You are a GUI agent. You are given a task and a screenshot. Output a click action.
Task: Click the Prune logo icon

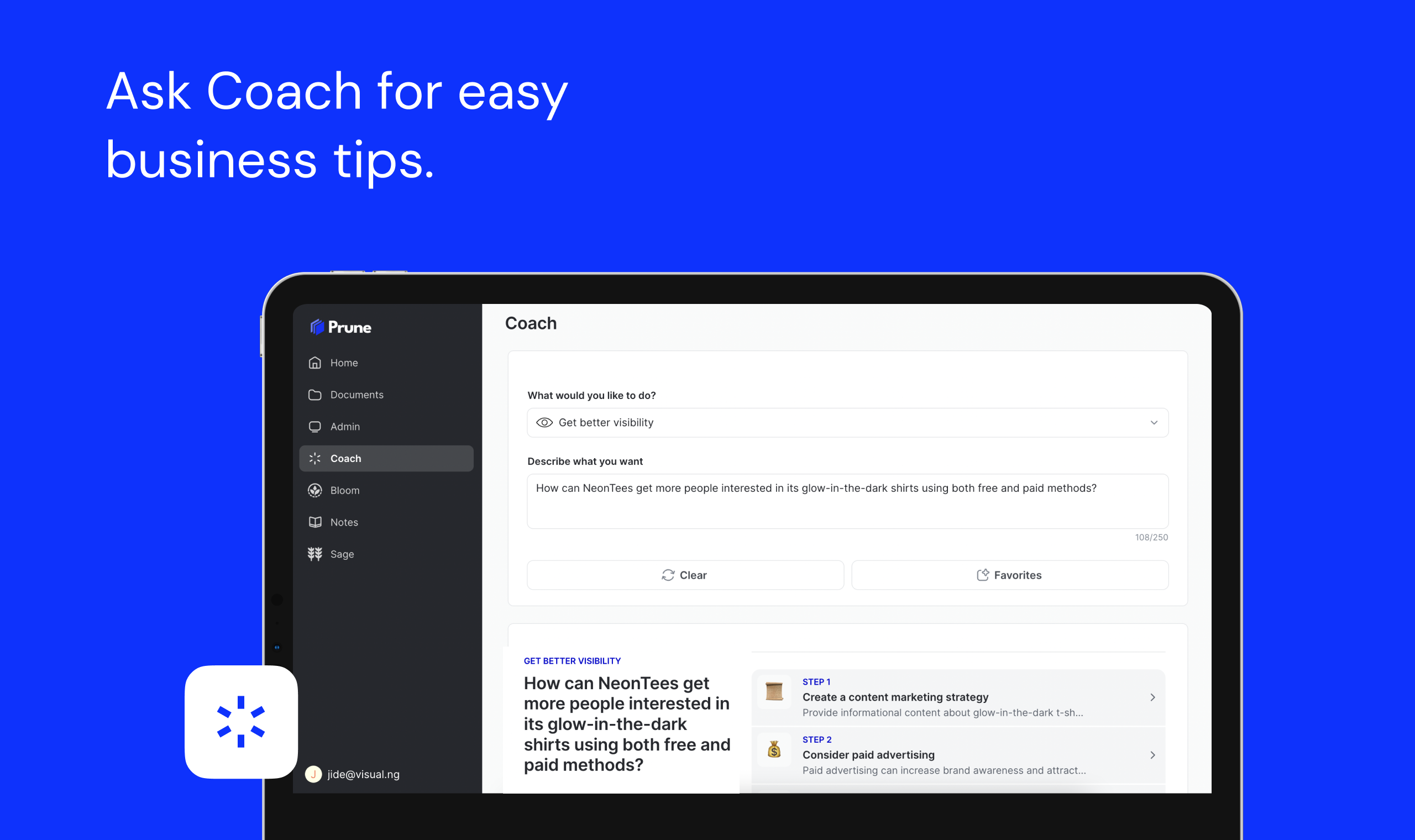[x=317, y=327]
